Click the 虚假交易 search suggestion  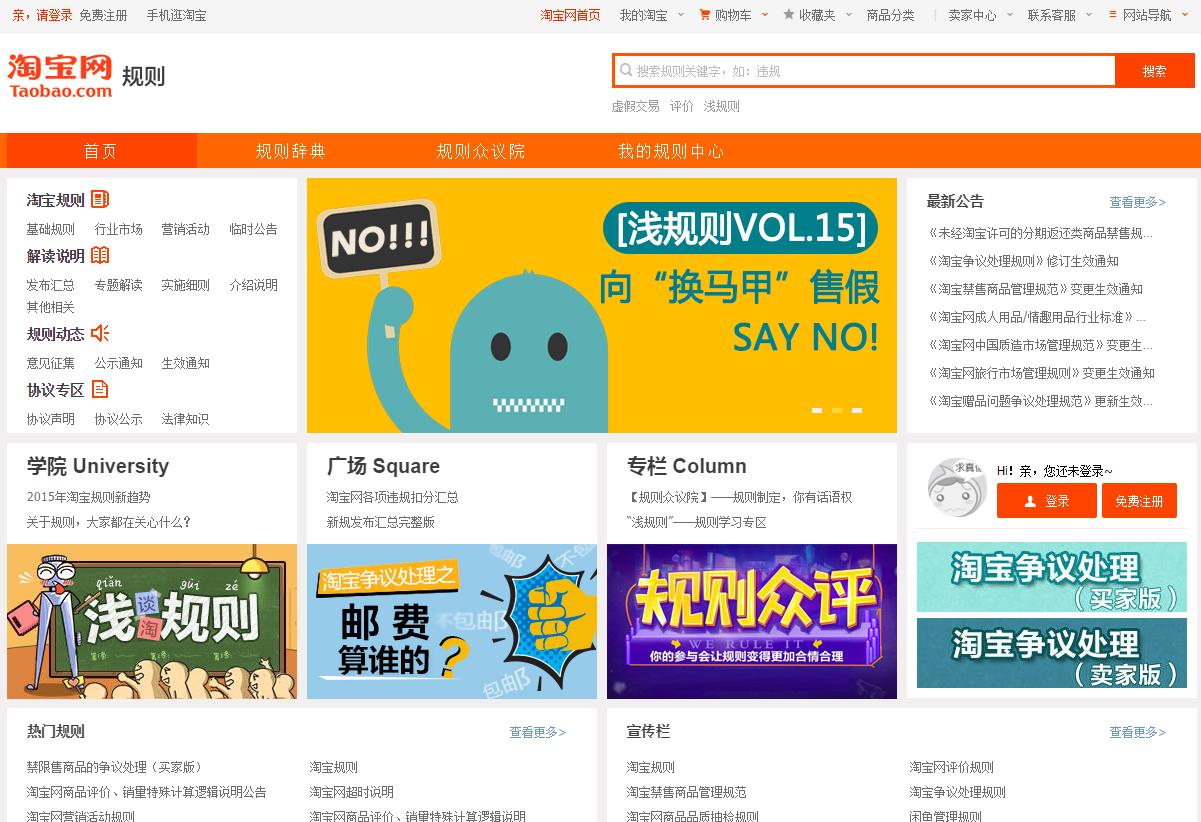636,106
